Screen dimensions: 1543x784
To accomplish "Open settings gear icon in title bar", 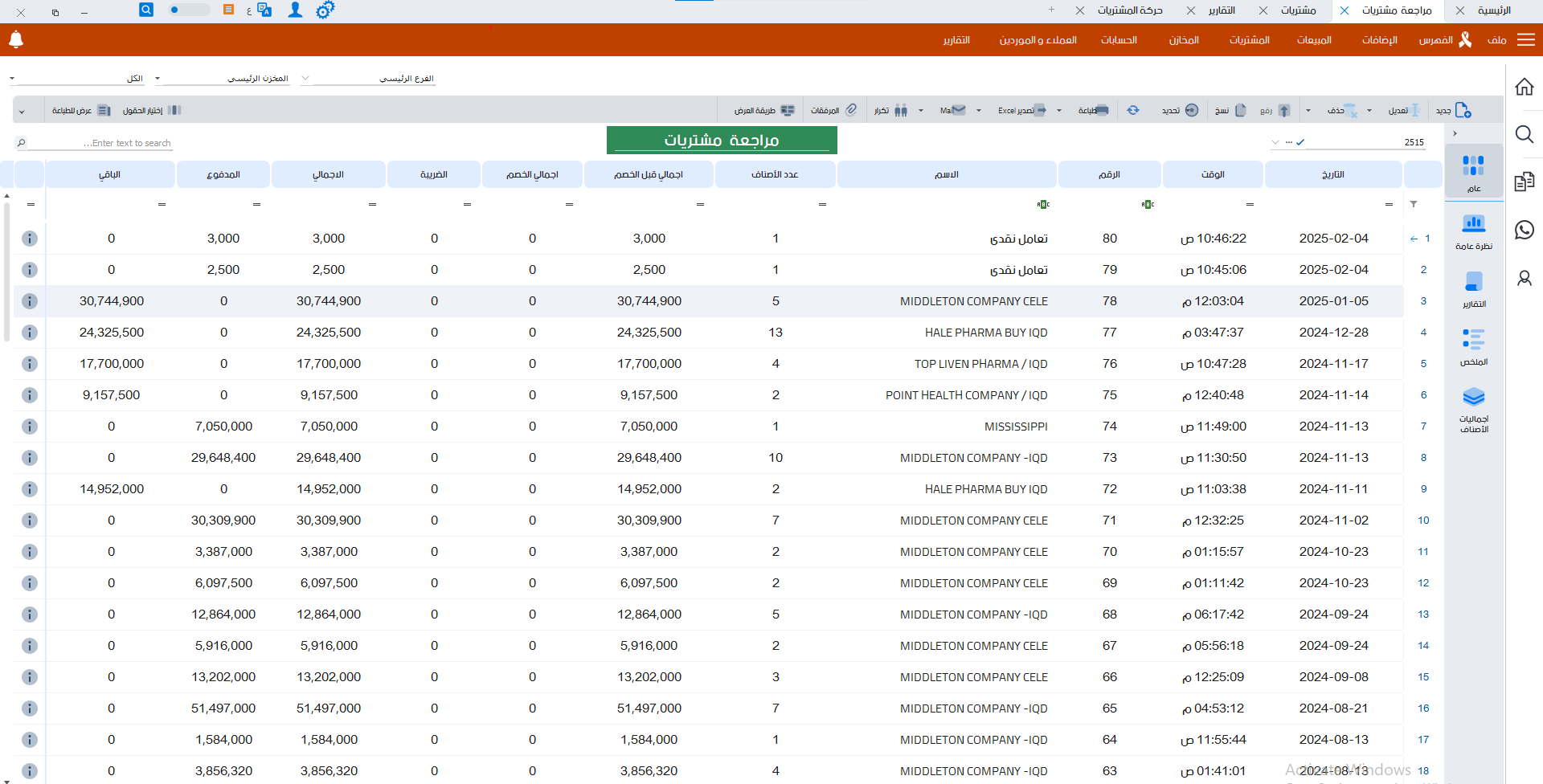I will pyautogui.click(x=325, y=10).
